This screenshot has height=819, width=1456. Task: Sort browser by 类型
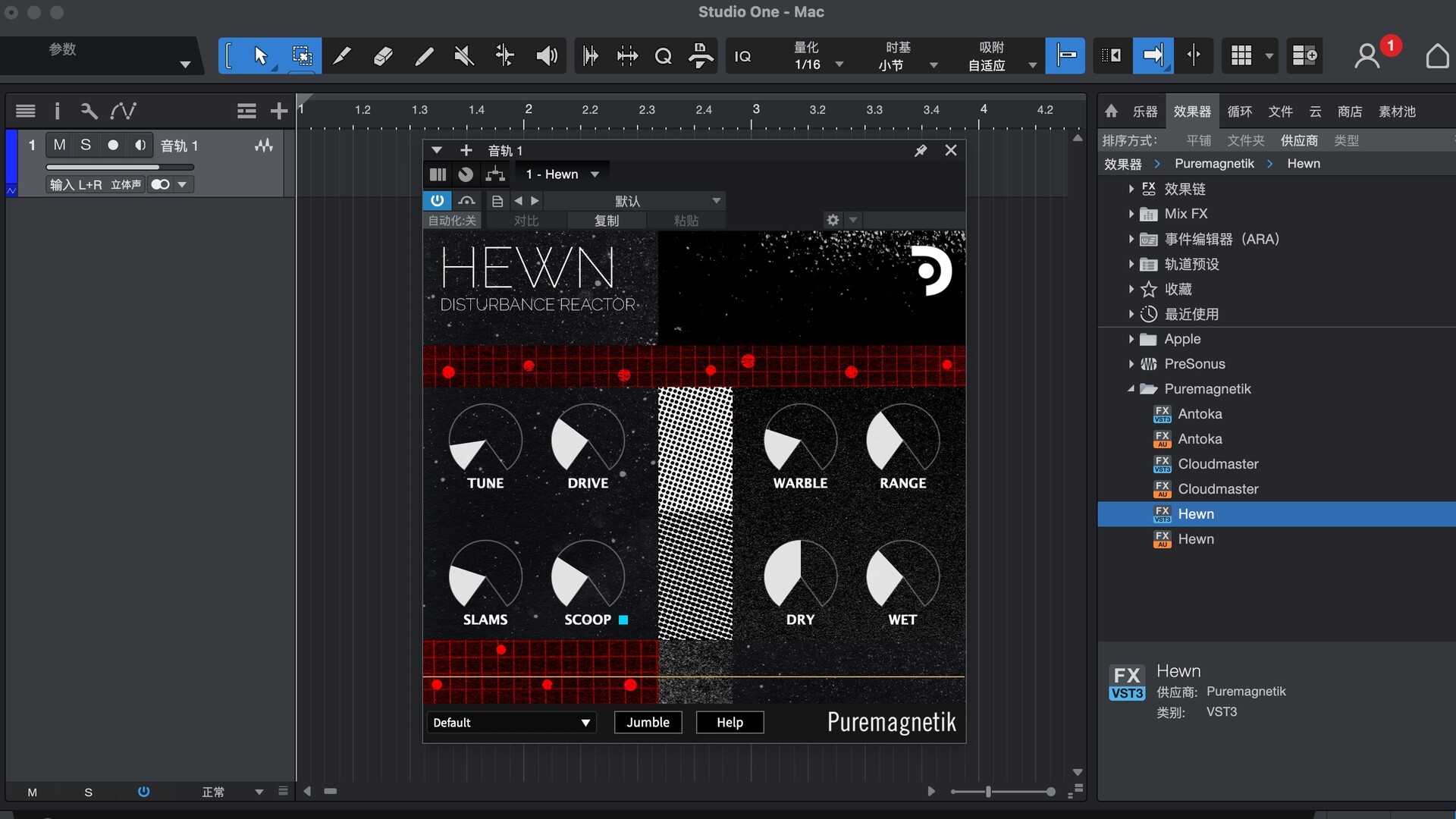[1347, 140]
